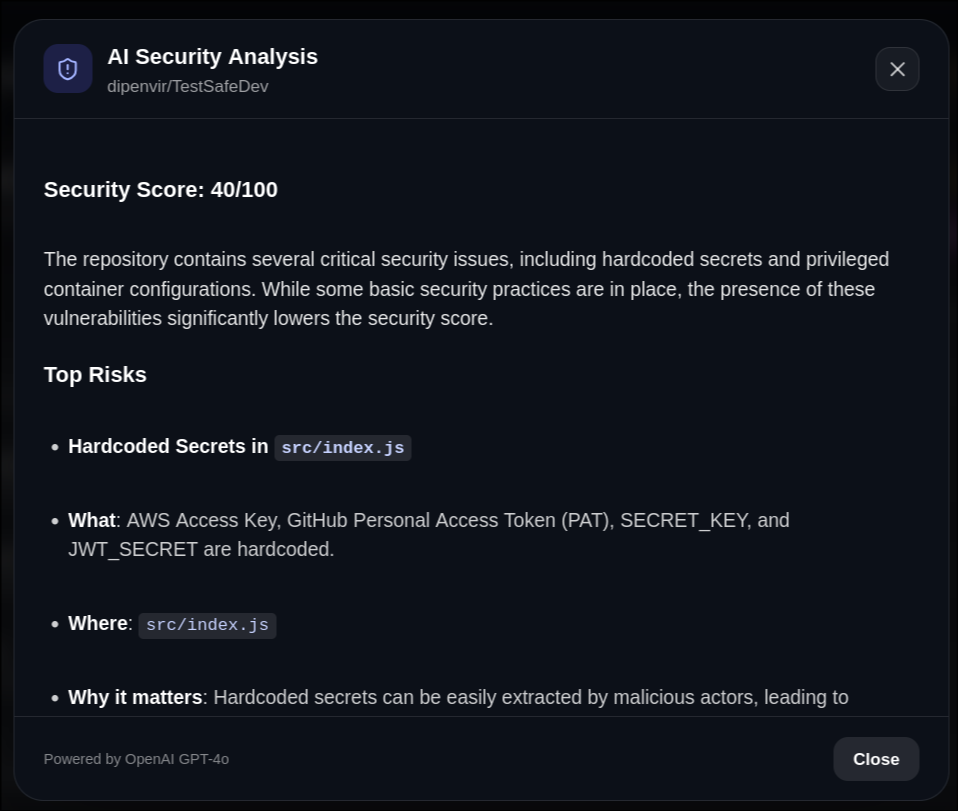Click the shield alert icon in header

(68, 69)
